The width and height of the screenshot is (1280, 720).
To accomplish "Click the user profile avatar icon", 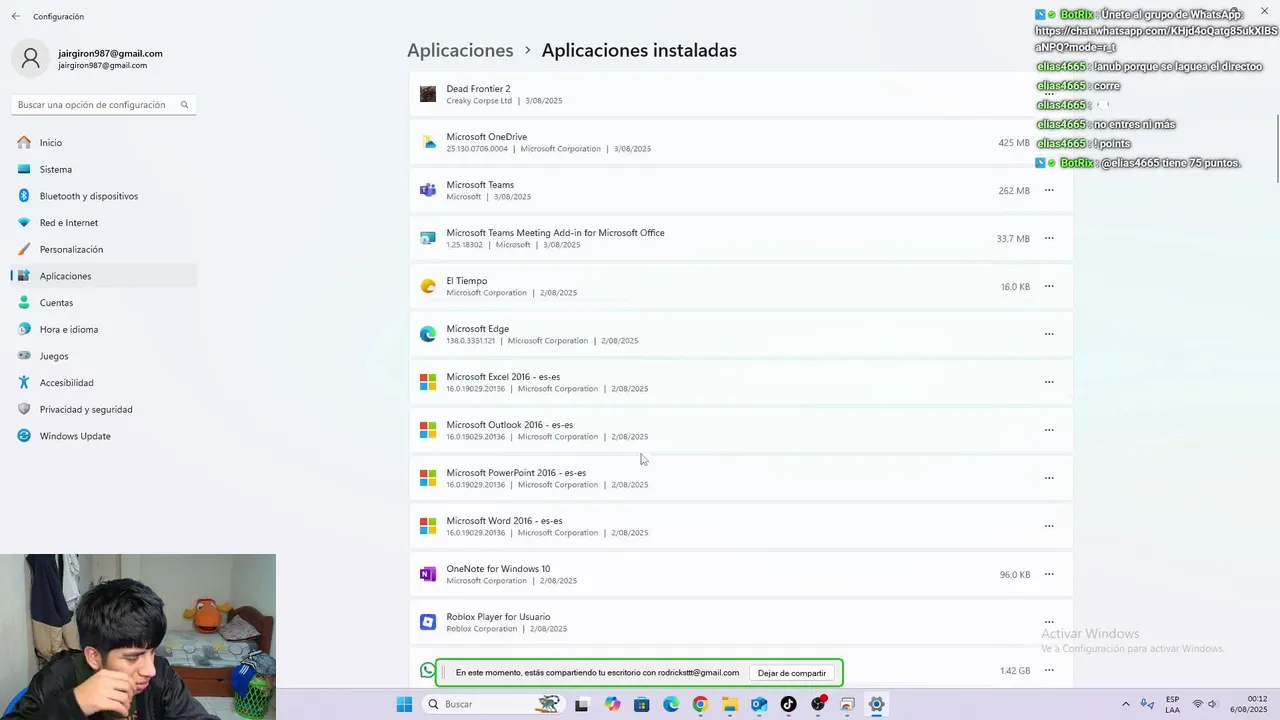I will tap(31, 58).
